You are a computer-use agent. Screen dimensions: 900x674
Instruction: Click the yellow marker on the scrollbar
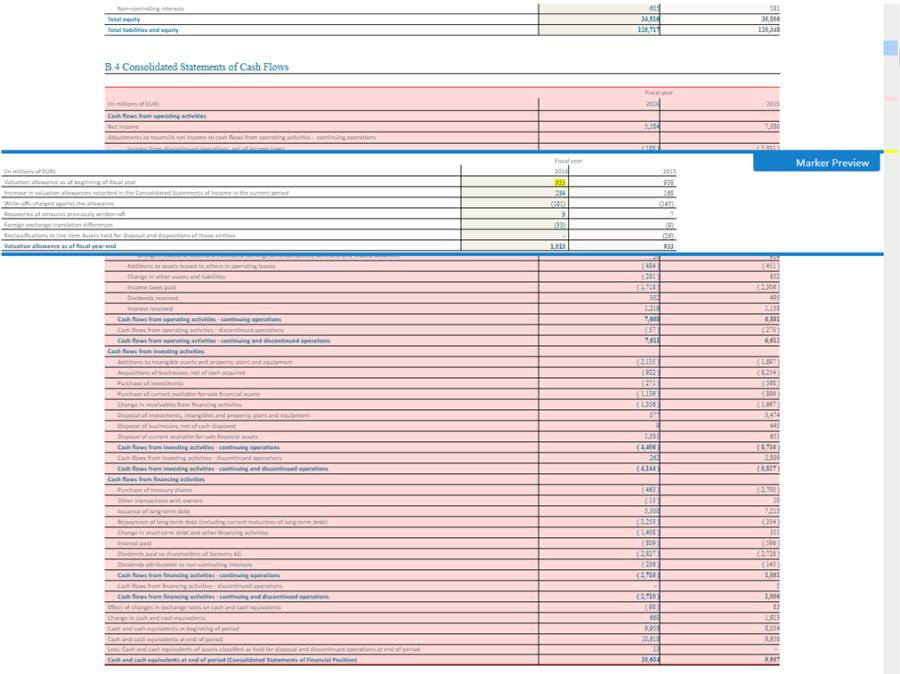(x=890, y=151)
